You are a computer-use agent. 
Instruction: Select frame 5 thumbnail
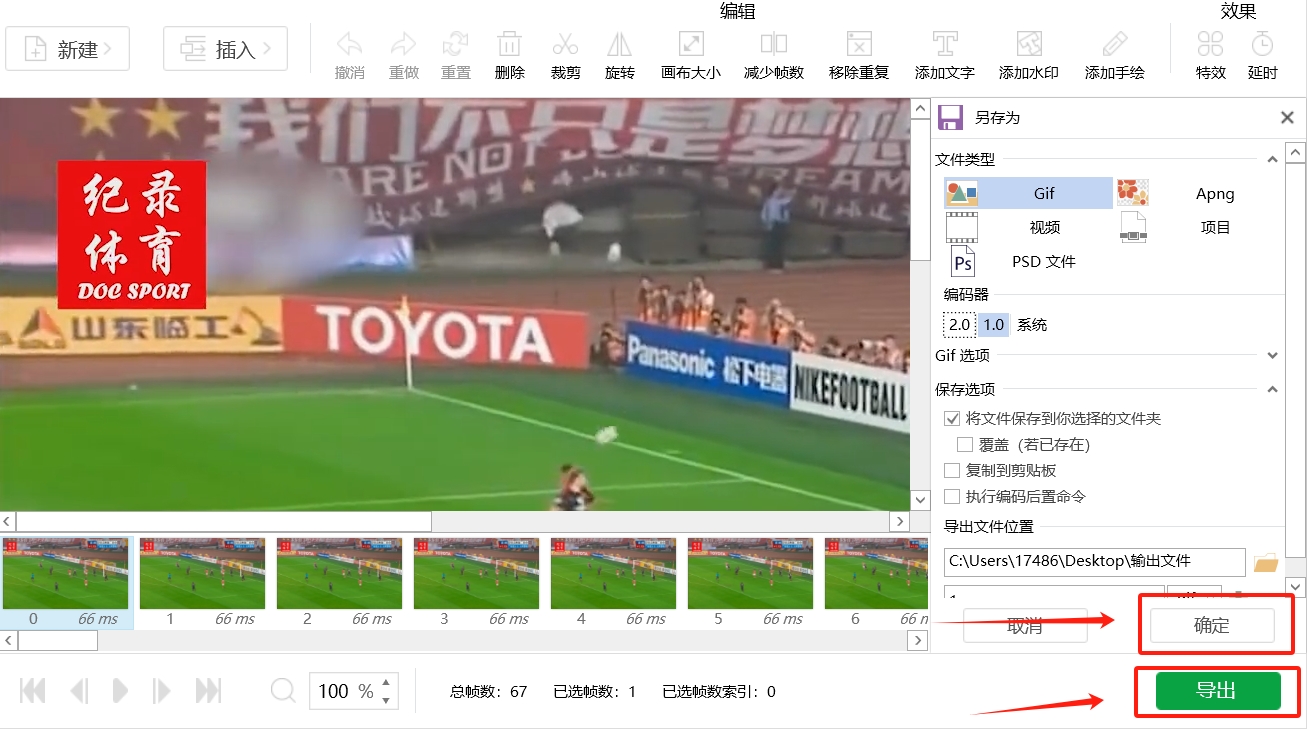(750, 582)
